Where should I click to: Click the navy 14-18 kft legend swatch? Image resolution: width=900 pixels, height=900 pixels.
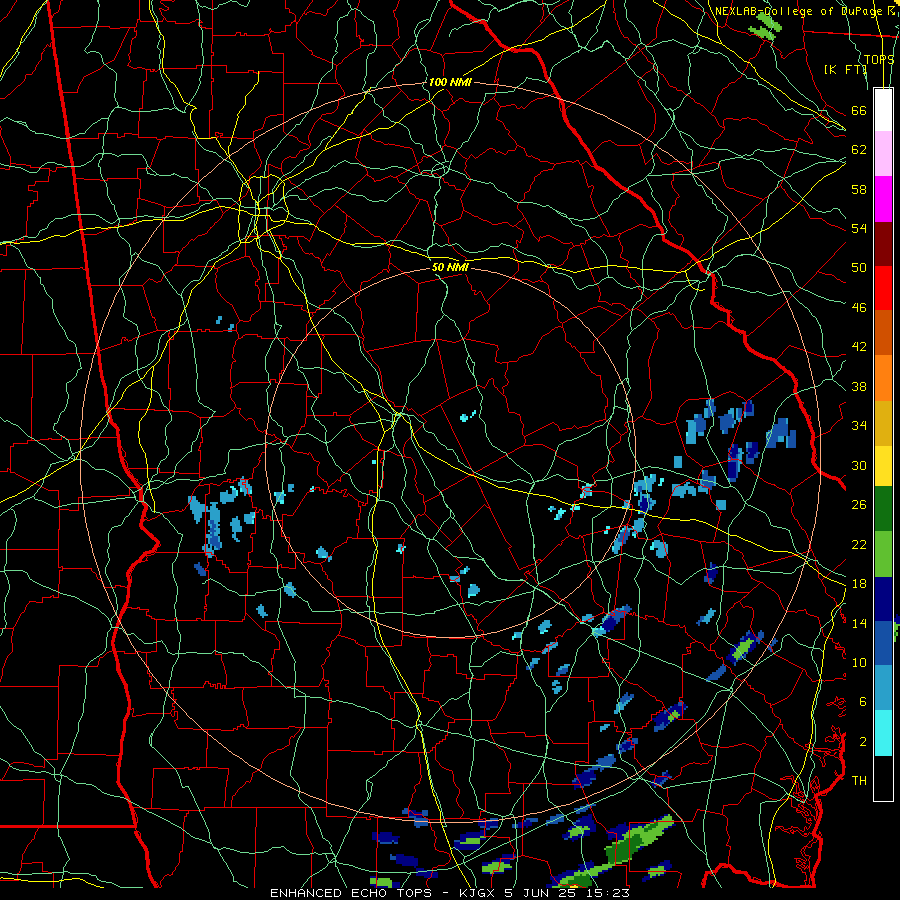coord(883,599)
